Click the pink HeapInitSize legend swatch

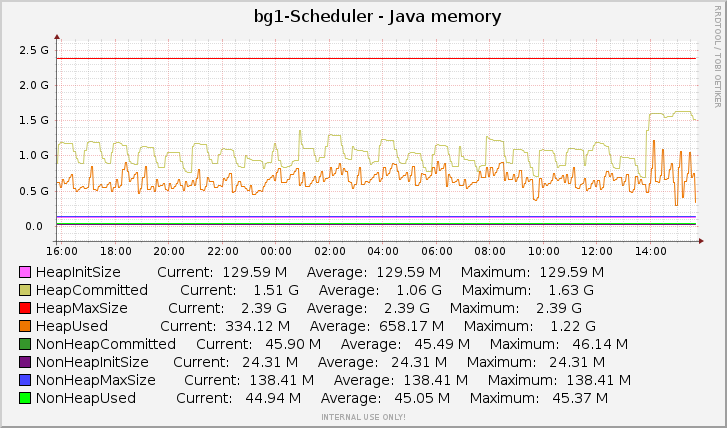tap(25, 272)
